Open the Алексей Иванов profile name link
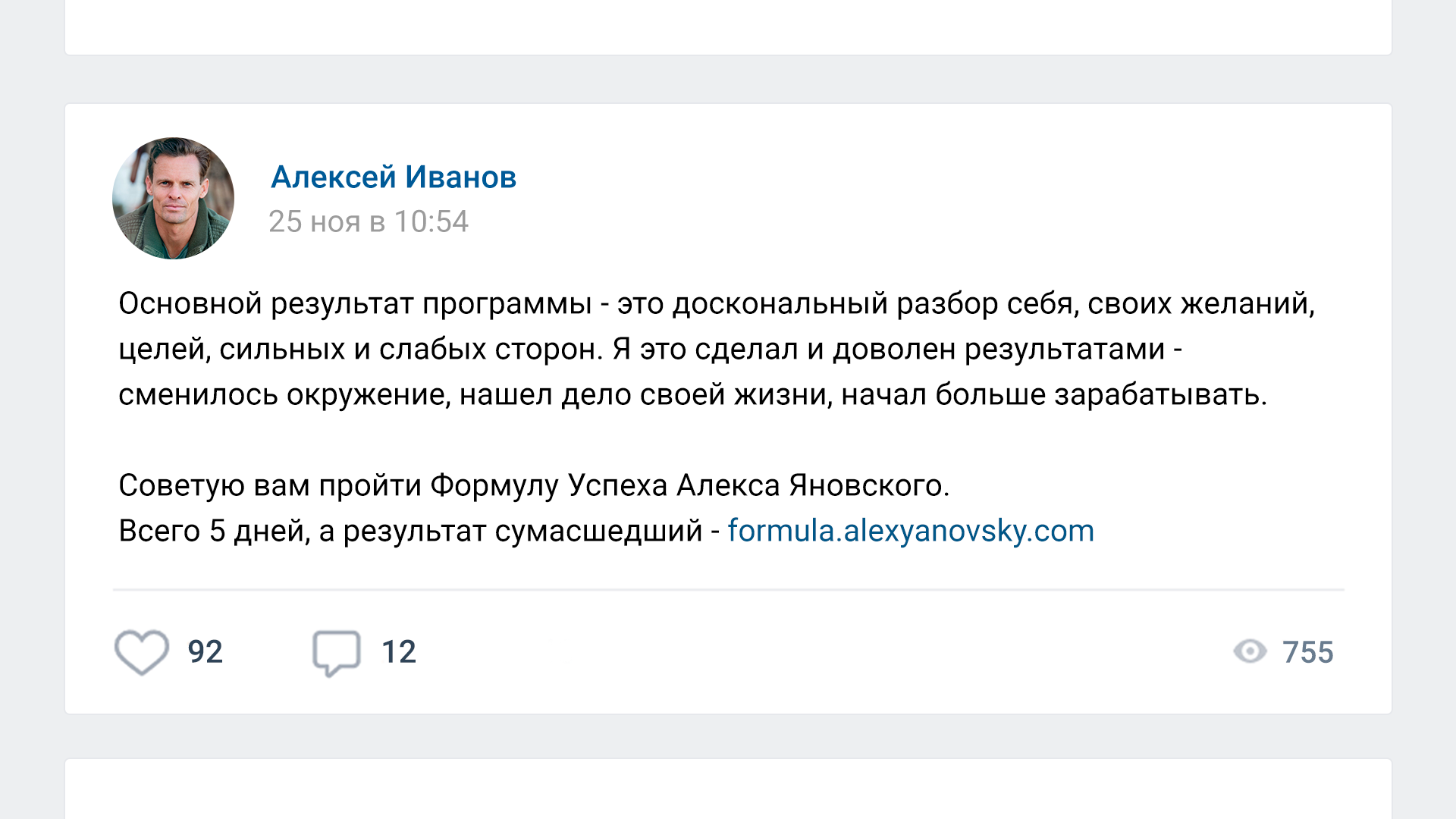Image resolution: width=1456 pixels, height=819 pixels. 394,177
